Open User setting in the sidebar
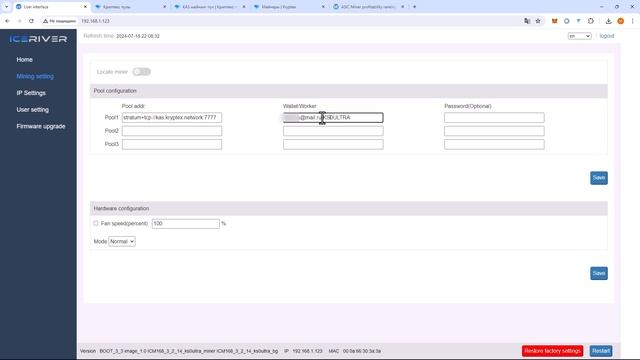 pyautogui.click(x=33, y=110)
